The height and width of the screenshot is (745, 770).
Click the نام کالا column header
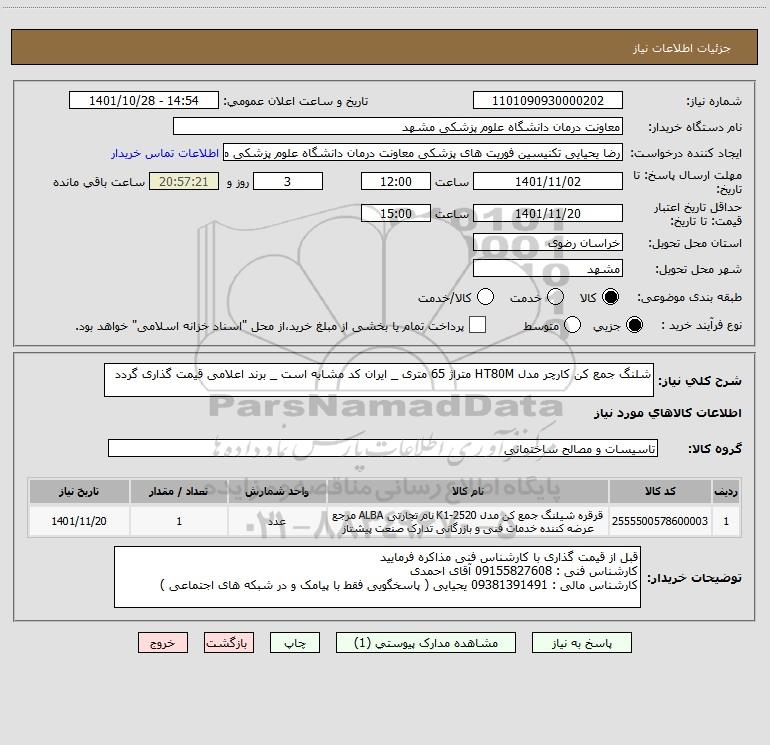(468, 491)
